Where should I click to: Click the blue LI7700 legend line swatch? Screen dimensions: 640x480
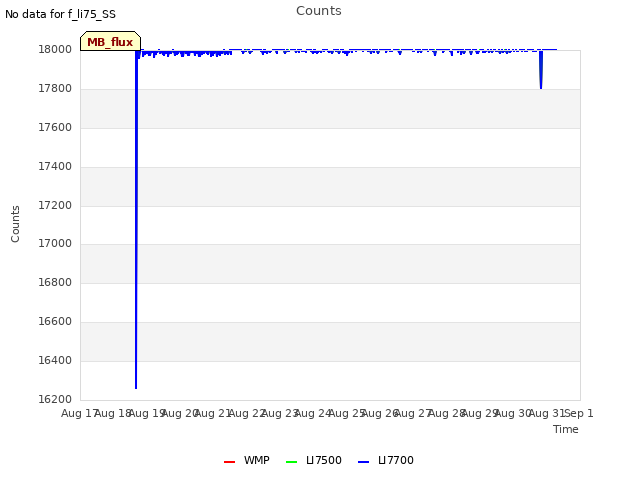[x=363, y=462]
